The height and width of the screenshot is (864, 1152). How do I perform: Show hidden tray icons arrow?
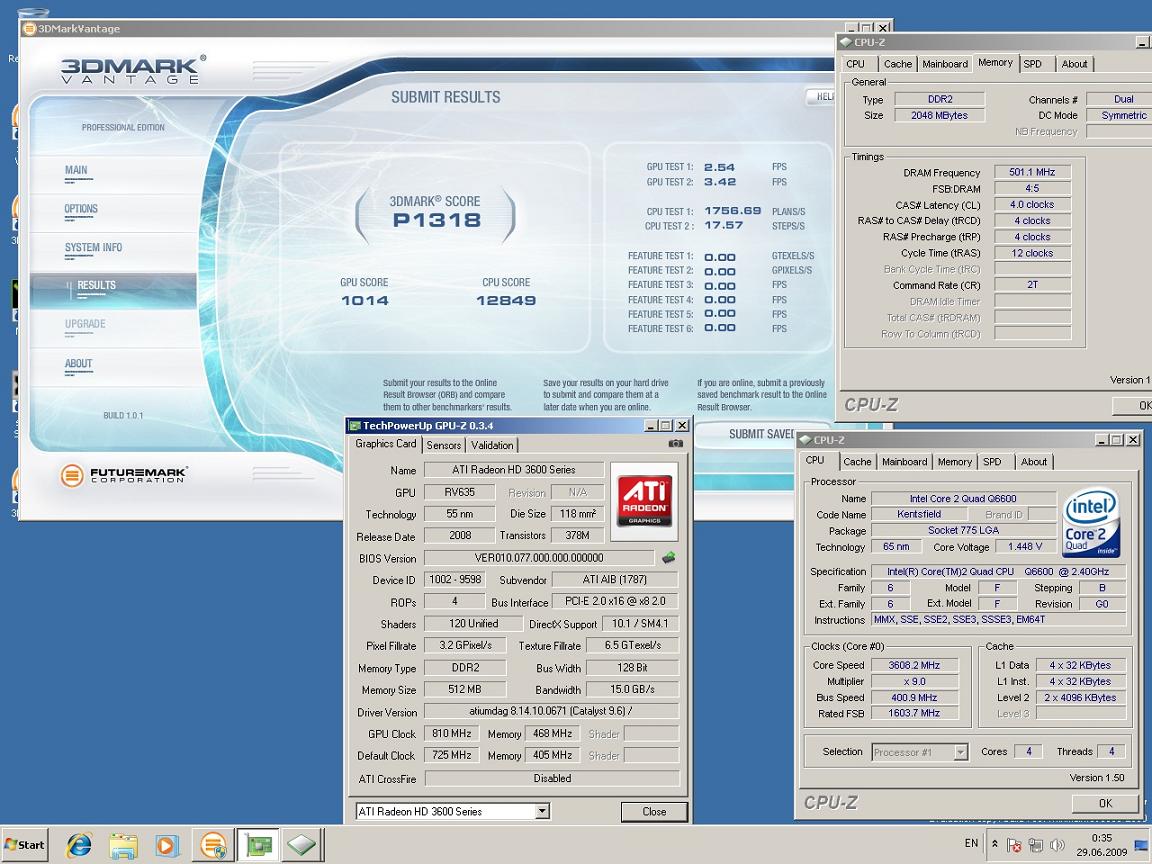click(x=995, y=844)
